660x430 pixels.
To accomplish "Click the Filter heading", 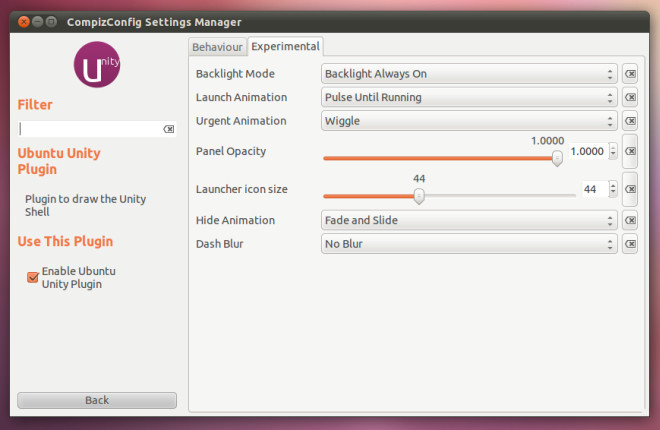I will click(x=35, y=105).
